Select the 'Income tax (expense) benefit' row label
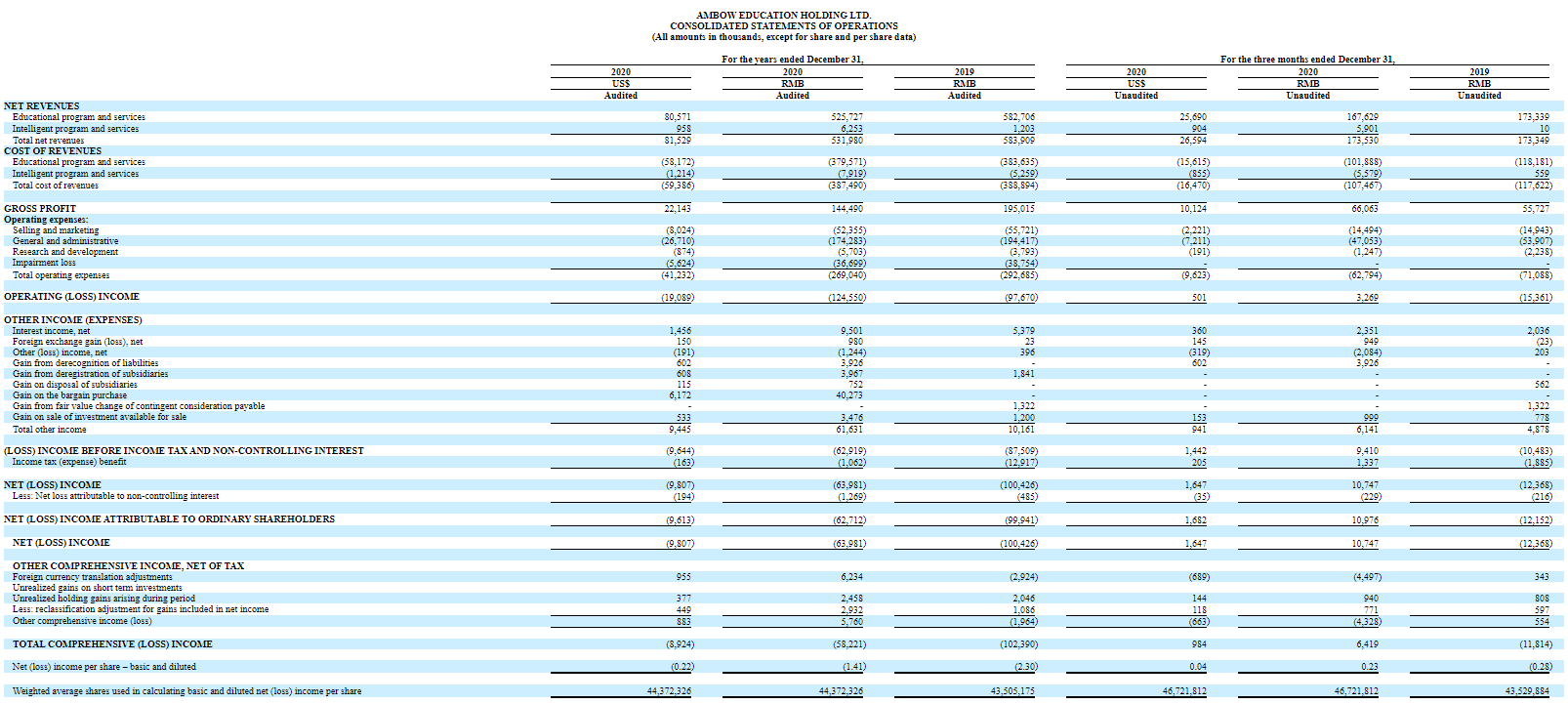 69,462
